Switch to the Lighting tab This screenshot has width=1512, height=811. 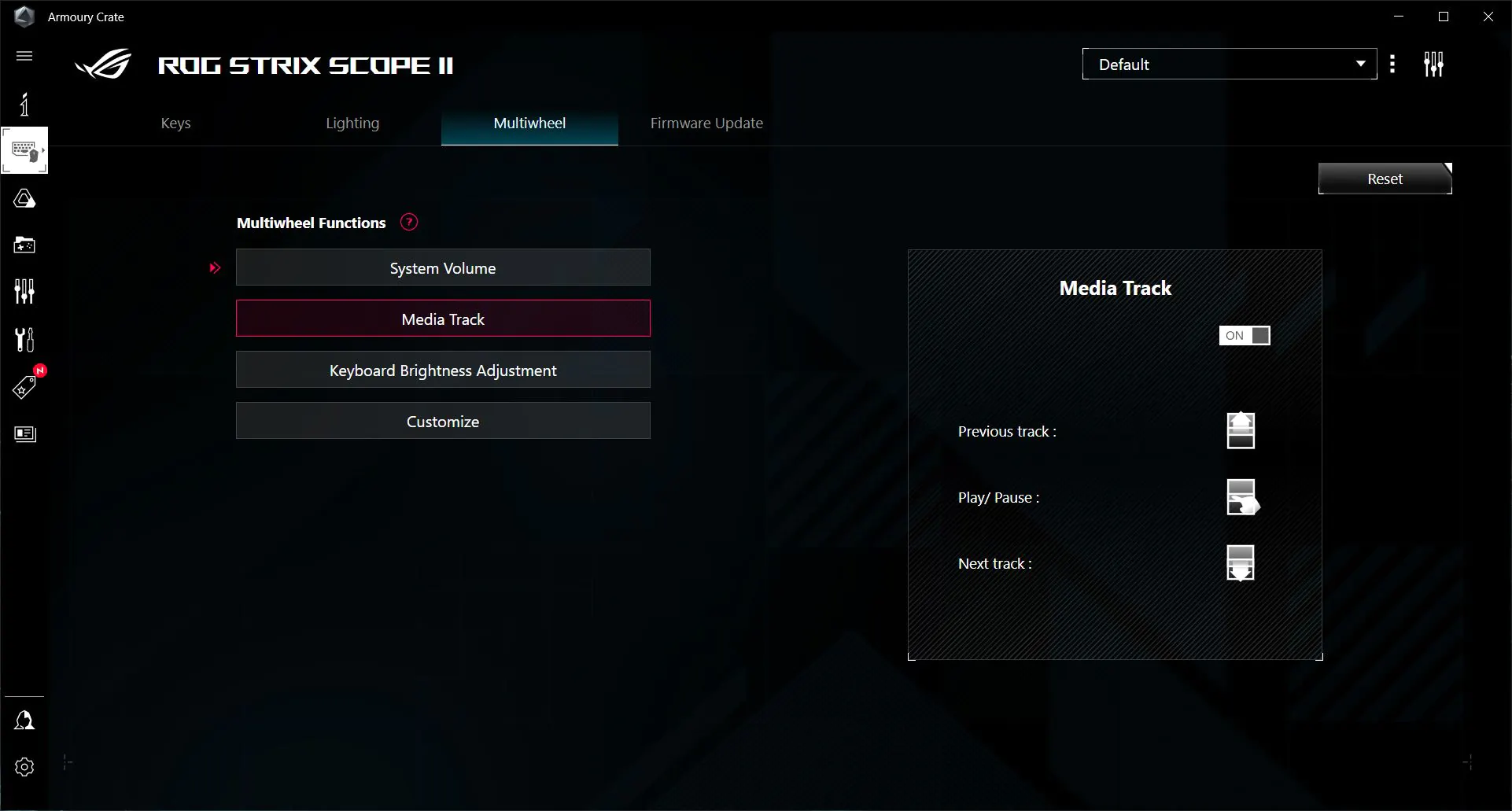[352, 123]
